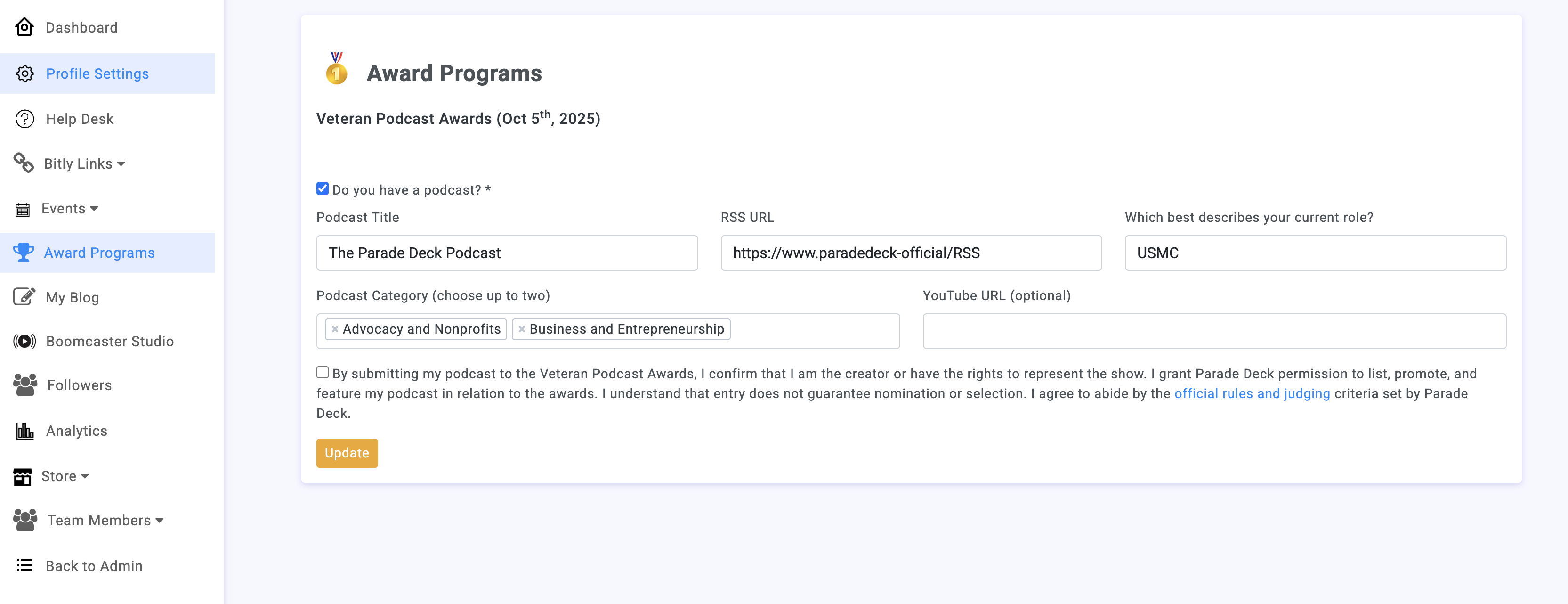Open the official rules and judging link

pyautogui.click(x=1252, y=394)
